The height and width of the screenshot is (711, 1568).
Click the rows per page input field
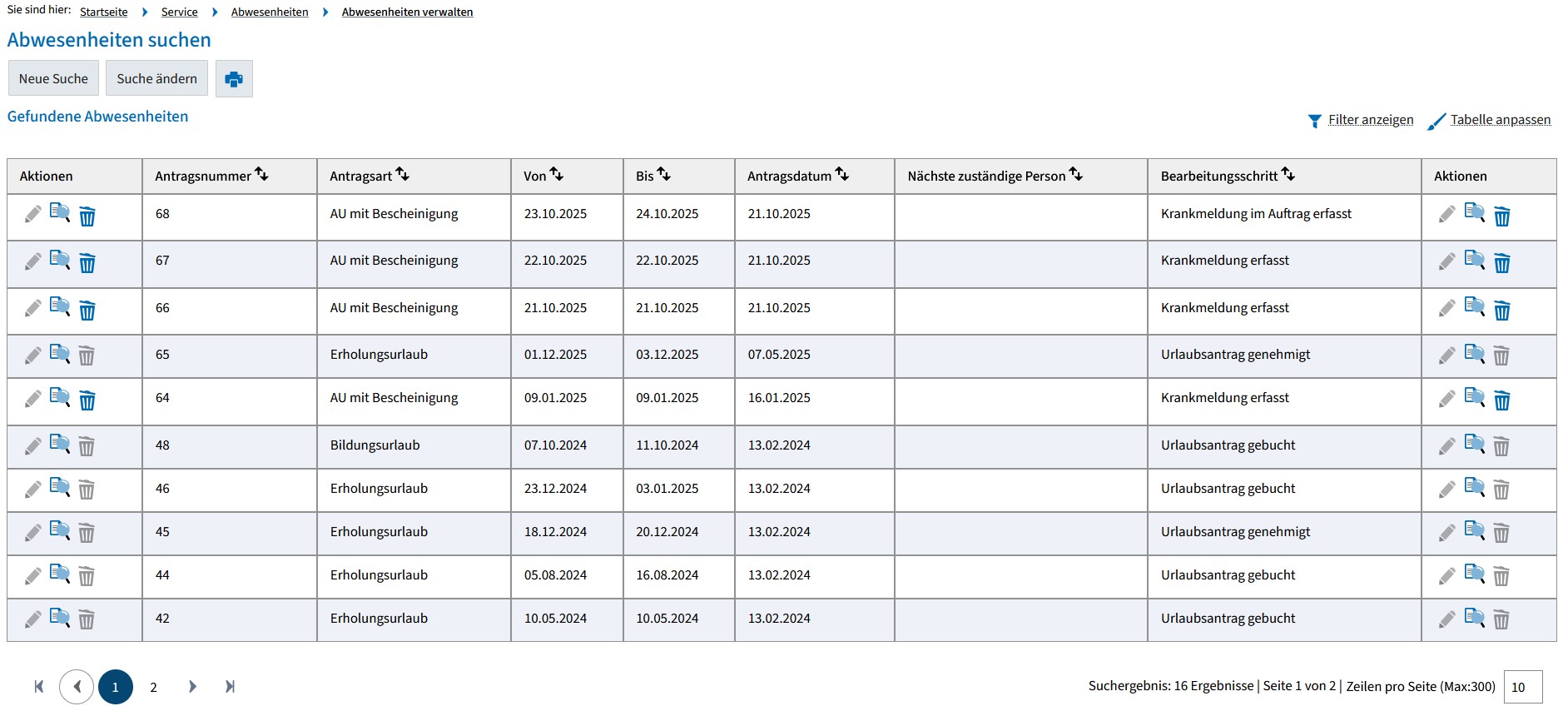click(x=1522, y=687)
